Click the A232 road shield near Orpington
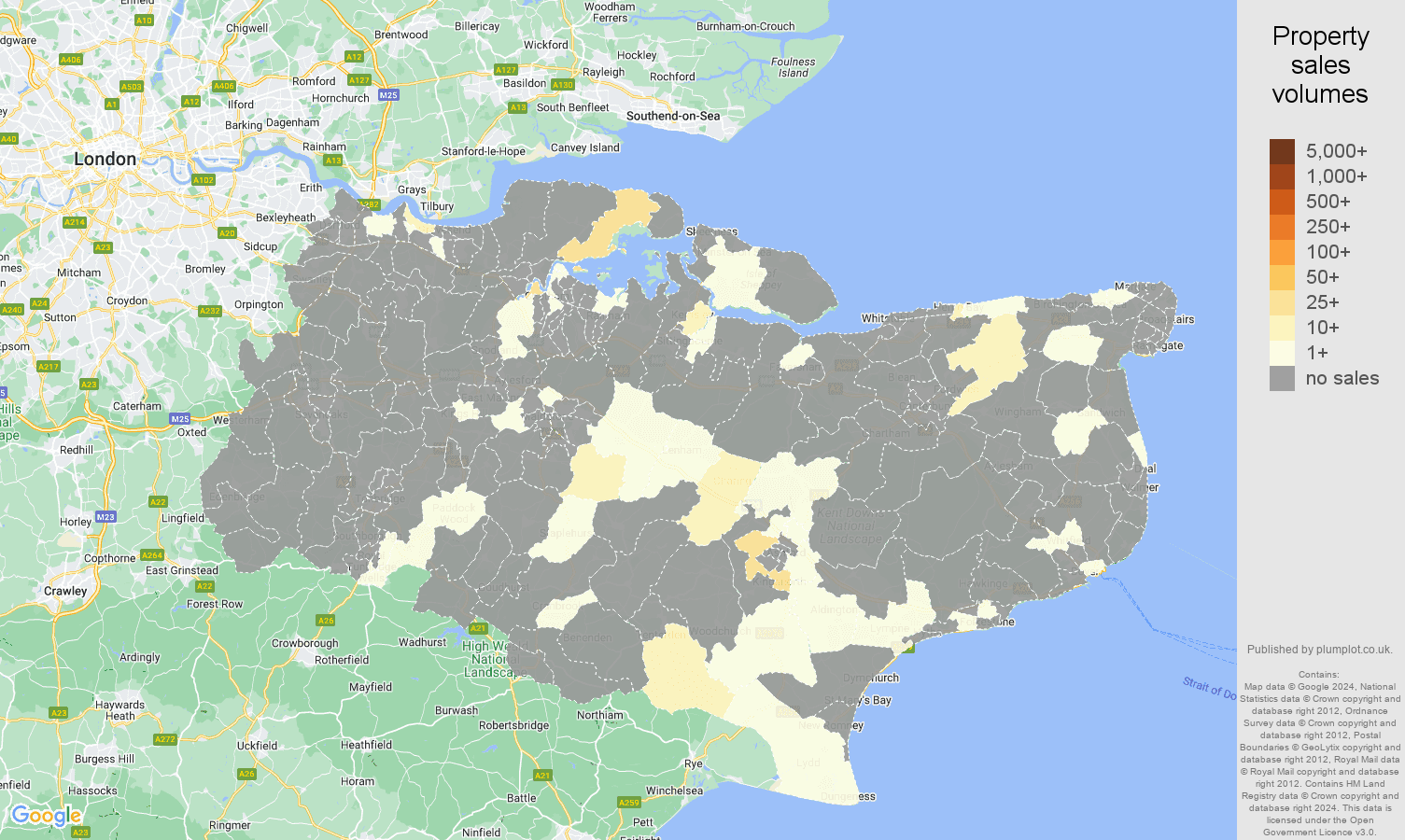The width and height of the screenshot is (1405, 840). click(x=210, y=312)
